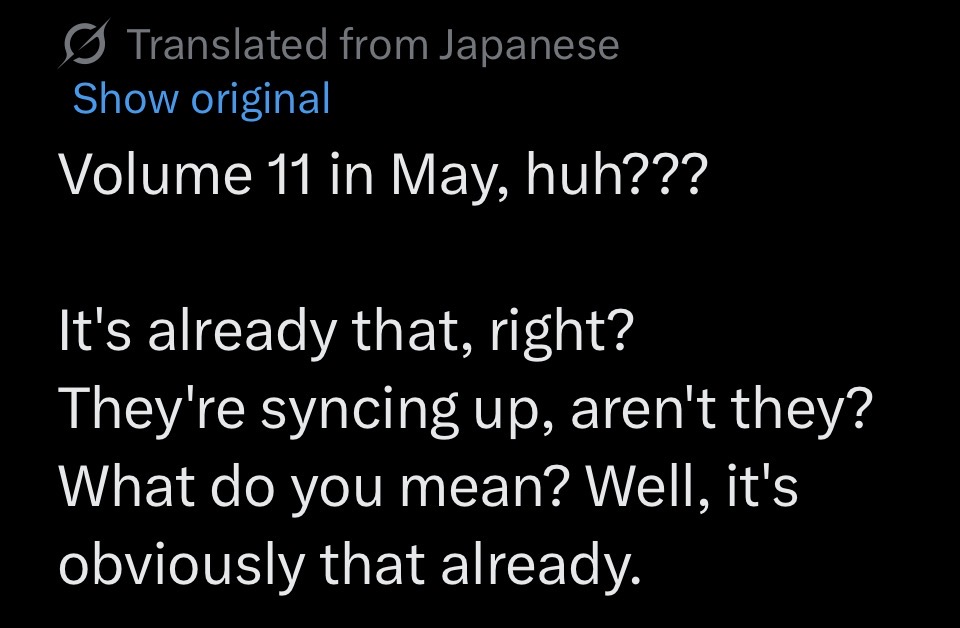Tap the line Volume 11 in May
Screen dimensions: 960x628
[x=382, y=175]
